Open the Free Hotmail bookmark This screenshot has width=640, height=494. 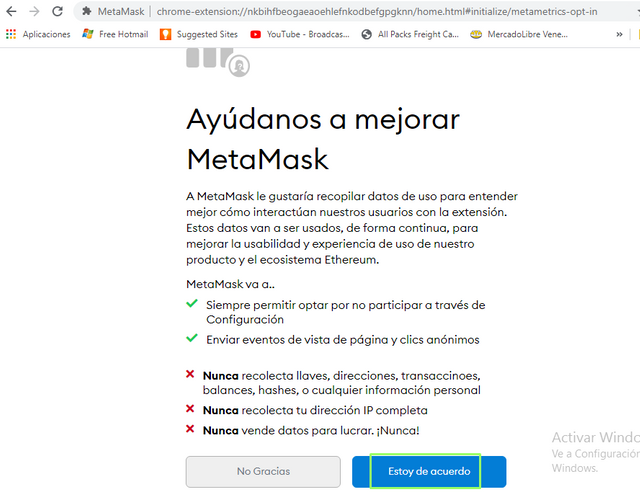point(115,34)
